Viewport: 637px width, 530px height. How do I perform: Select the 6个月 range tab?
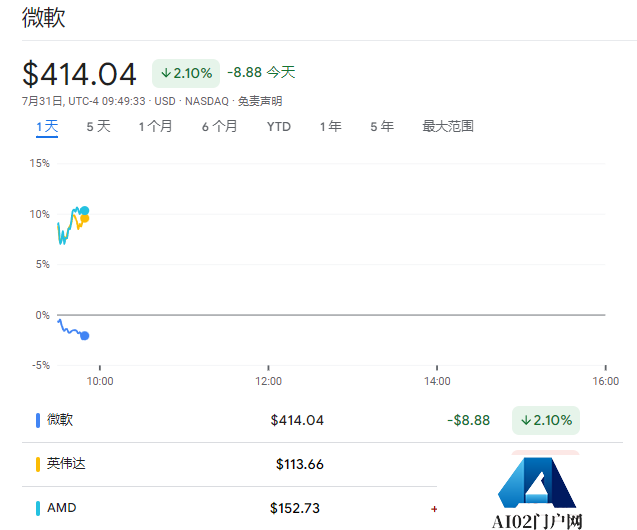(220, 127)
